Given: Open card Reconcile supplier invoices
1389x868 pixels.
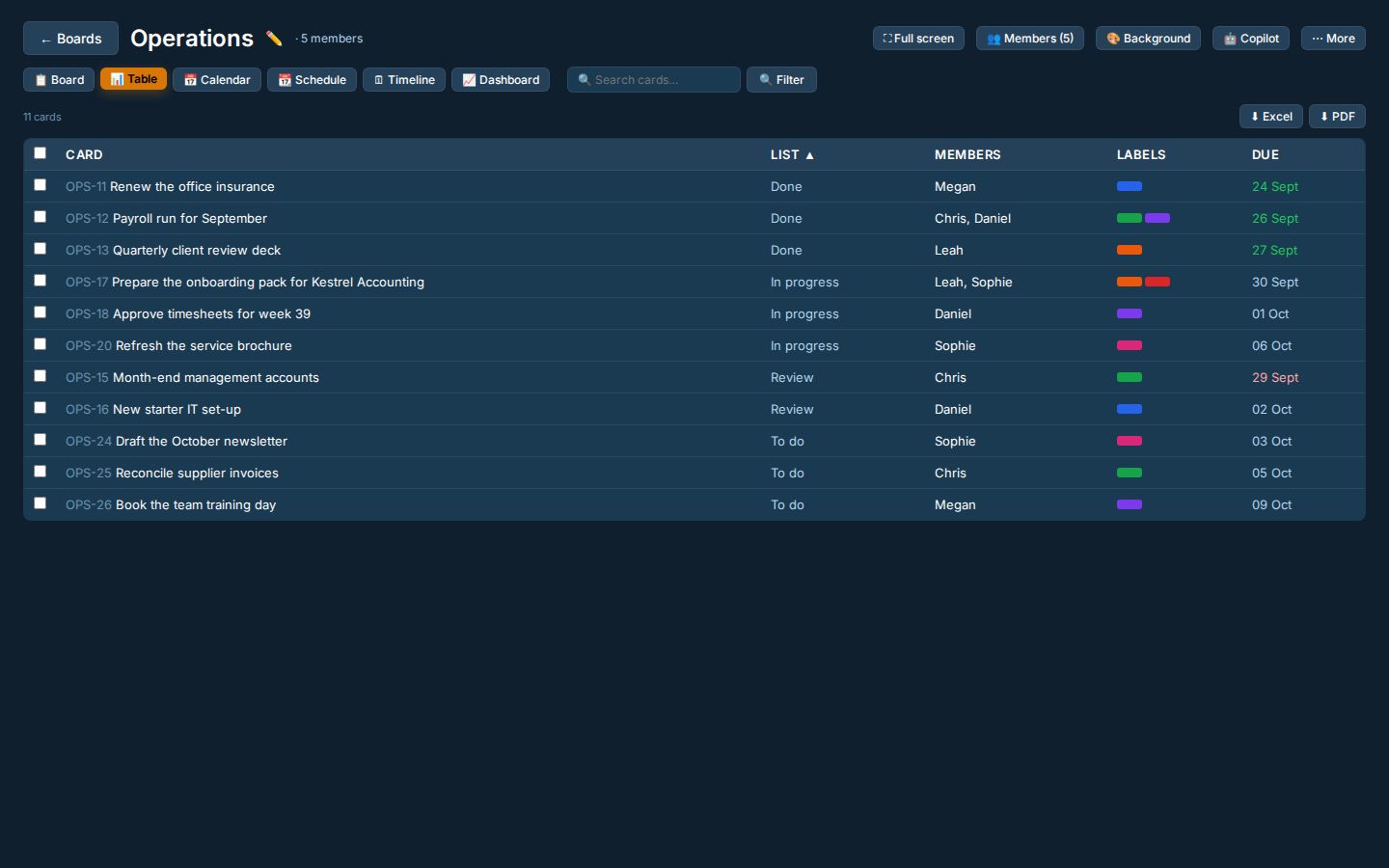Looking at the screenshot, I should [197, 473].
